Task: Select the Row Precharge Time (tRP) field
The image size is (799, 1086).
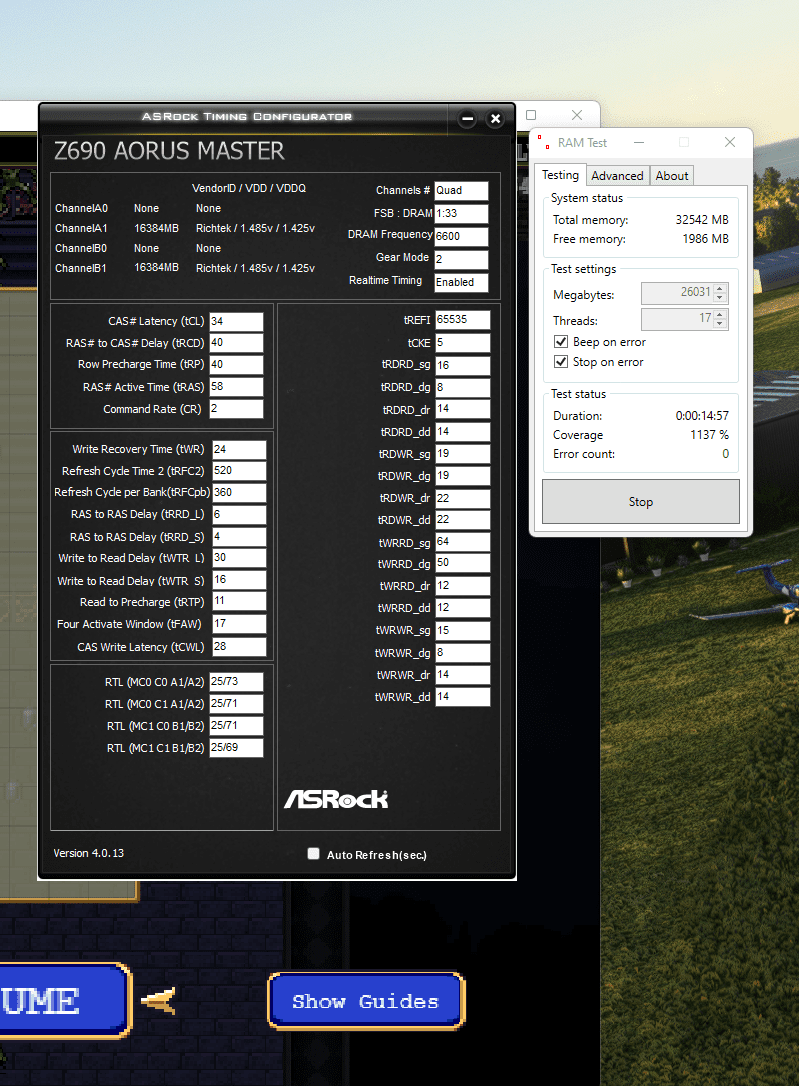Action: tap(236, 364)
